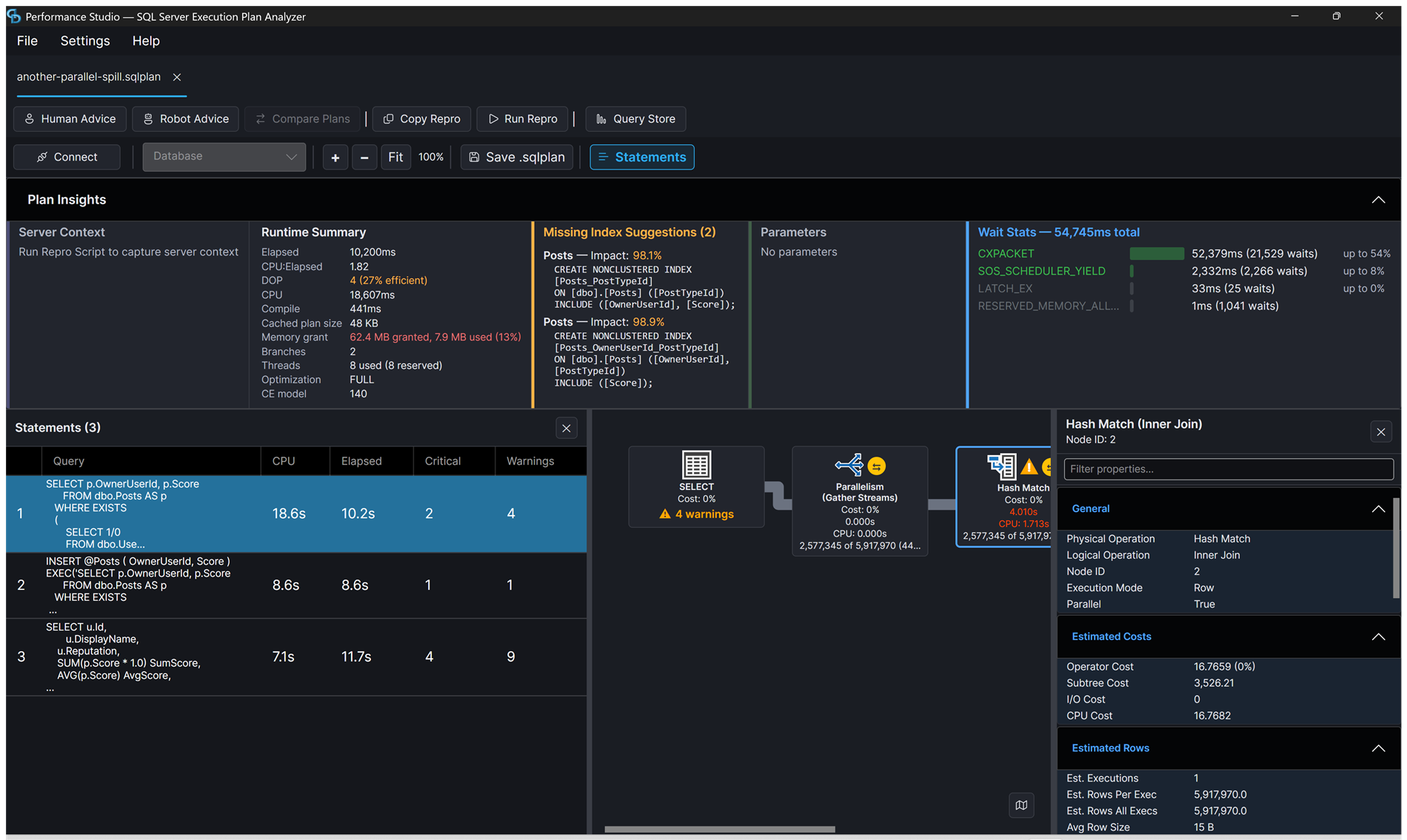Collapse the Plan Insights section
1407x840 pixels.
click(x=1378, y=200)
